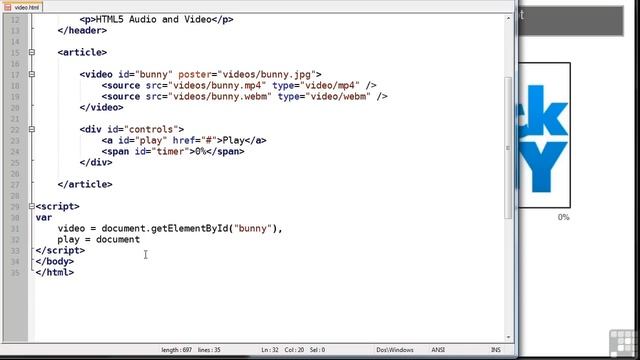Click the closing </video> tag

click(101, 107)
